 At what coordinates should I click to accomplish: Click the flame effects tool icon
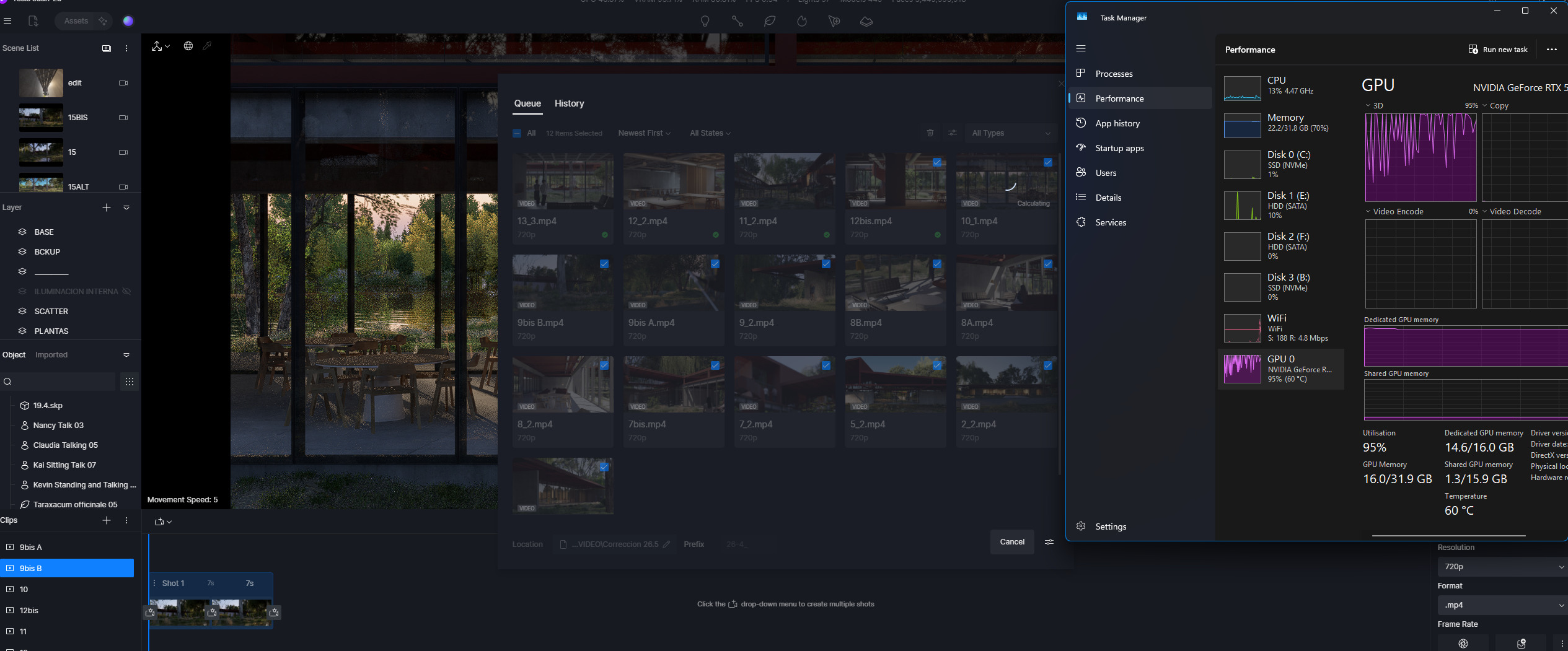point(802,21)
